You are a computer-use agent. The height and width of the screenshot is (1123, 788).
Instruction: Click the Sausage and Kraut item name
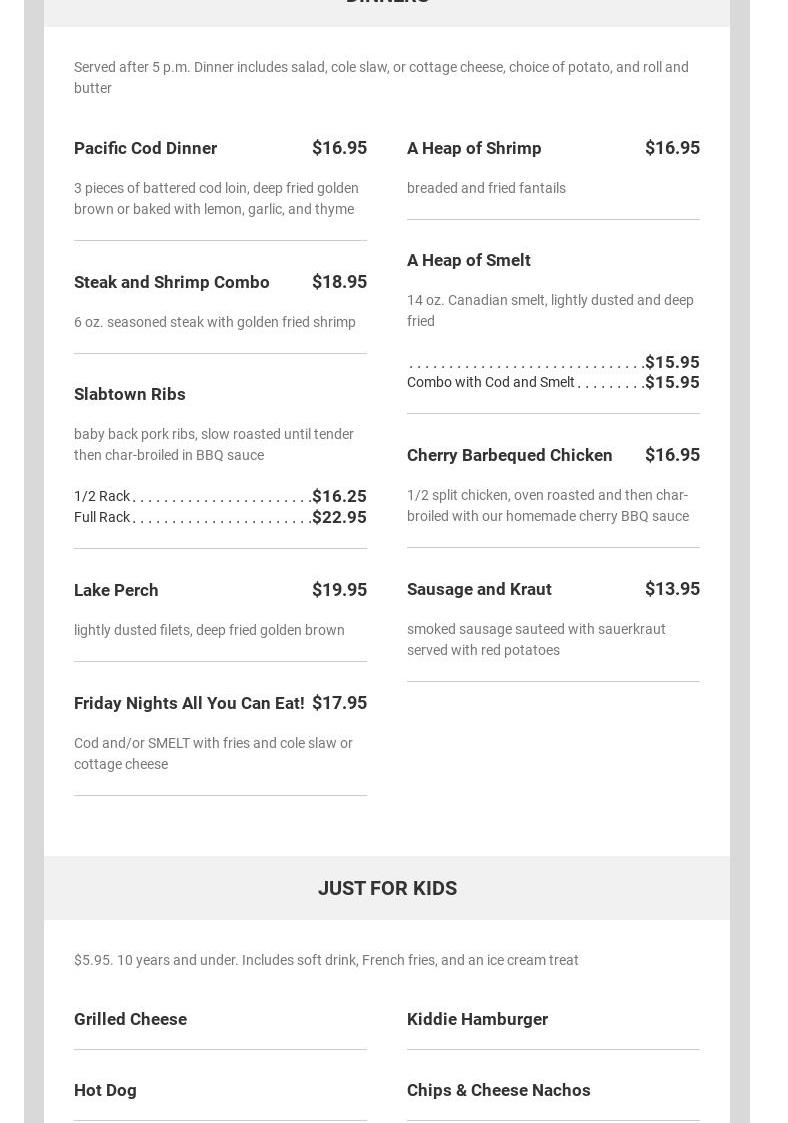(x=478, y=589)
